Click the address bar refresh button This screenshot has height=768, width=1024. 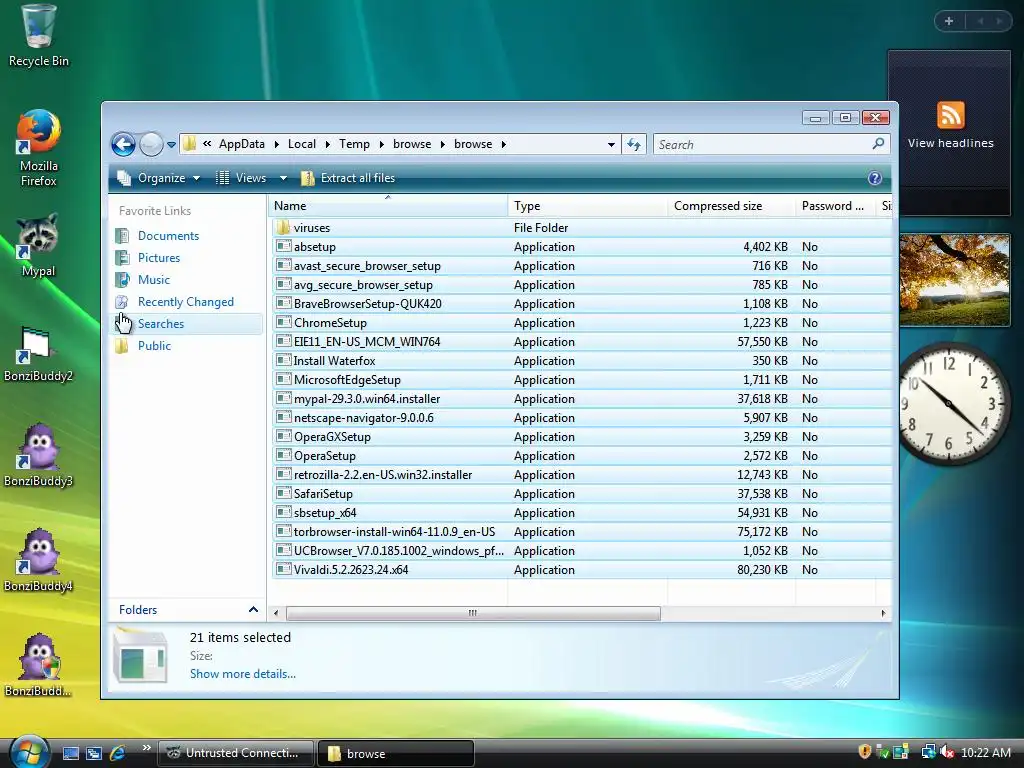[633, 144]
